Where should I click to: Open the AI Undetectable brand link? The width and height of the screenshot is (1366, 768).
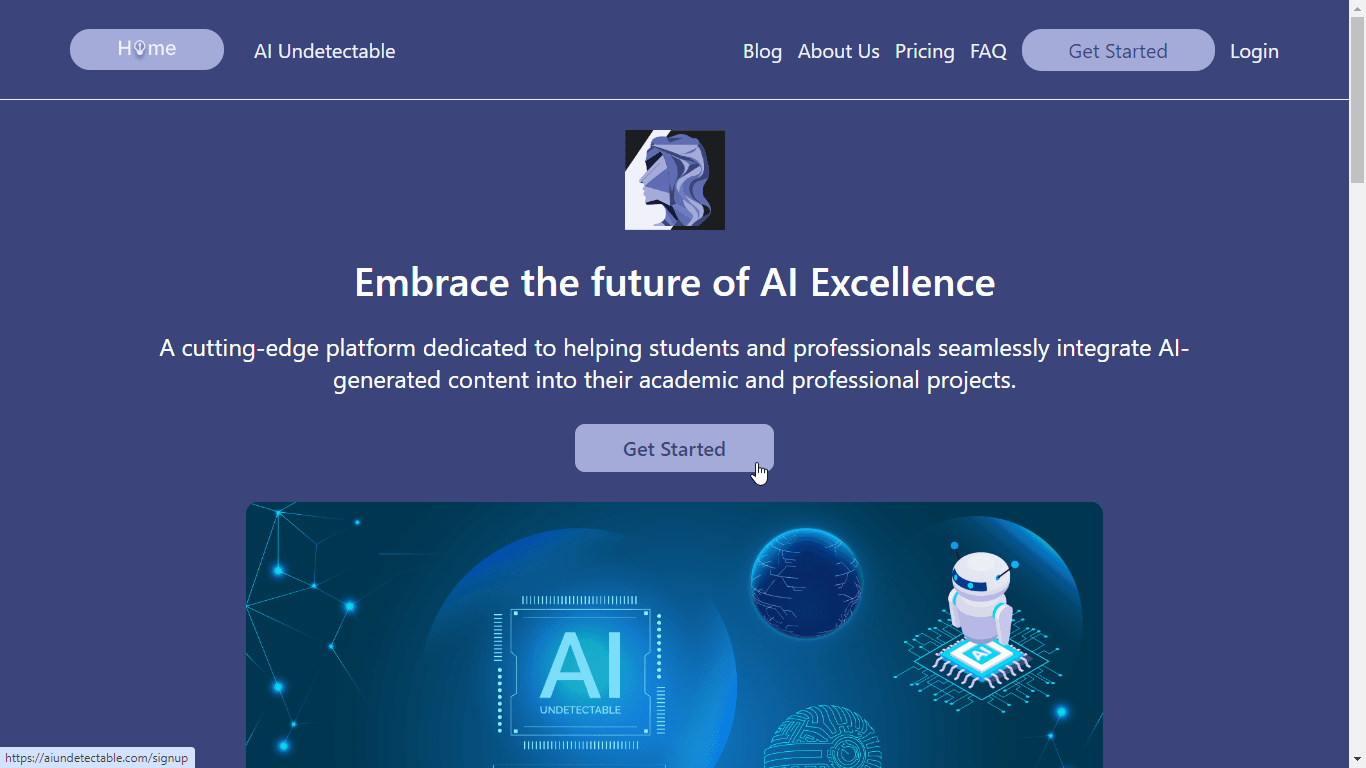click(x=325, y=51)
